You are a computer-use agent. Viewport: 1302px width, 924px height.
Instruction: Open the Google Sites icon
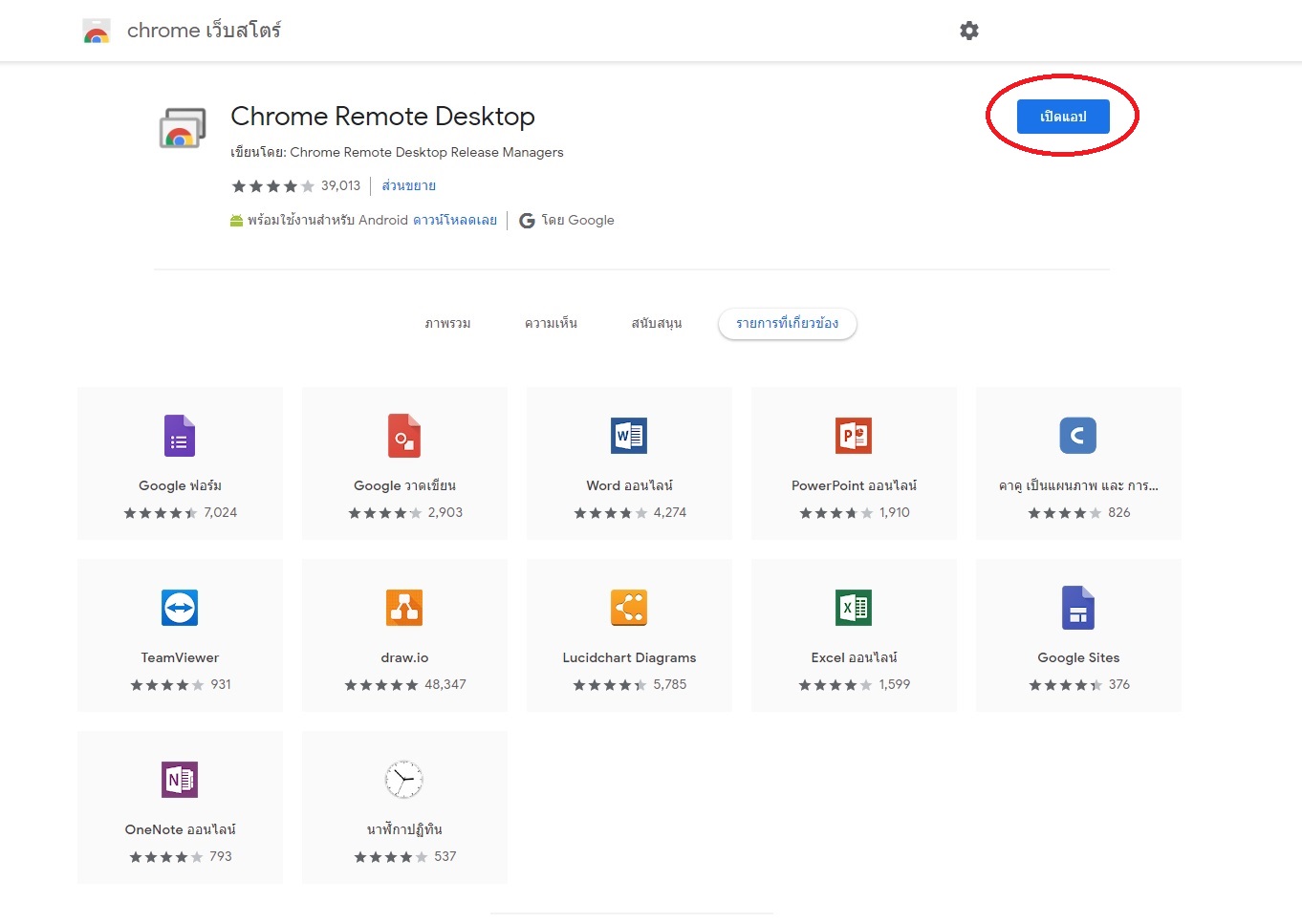coord(1078,608)
